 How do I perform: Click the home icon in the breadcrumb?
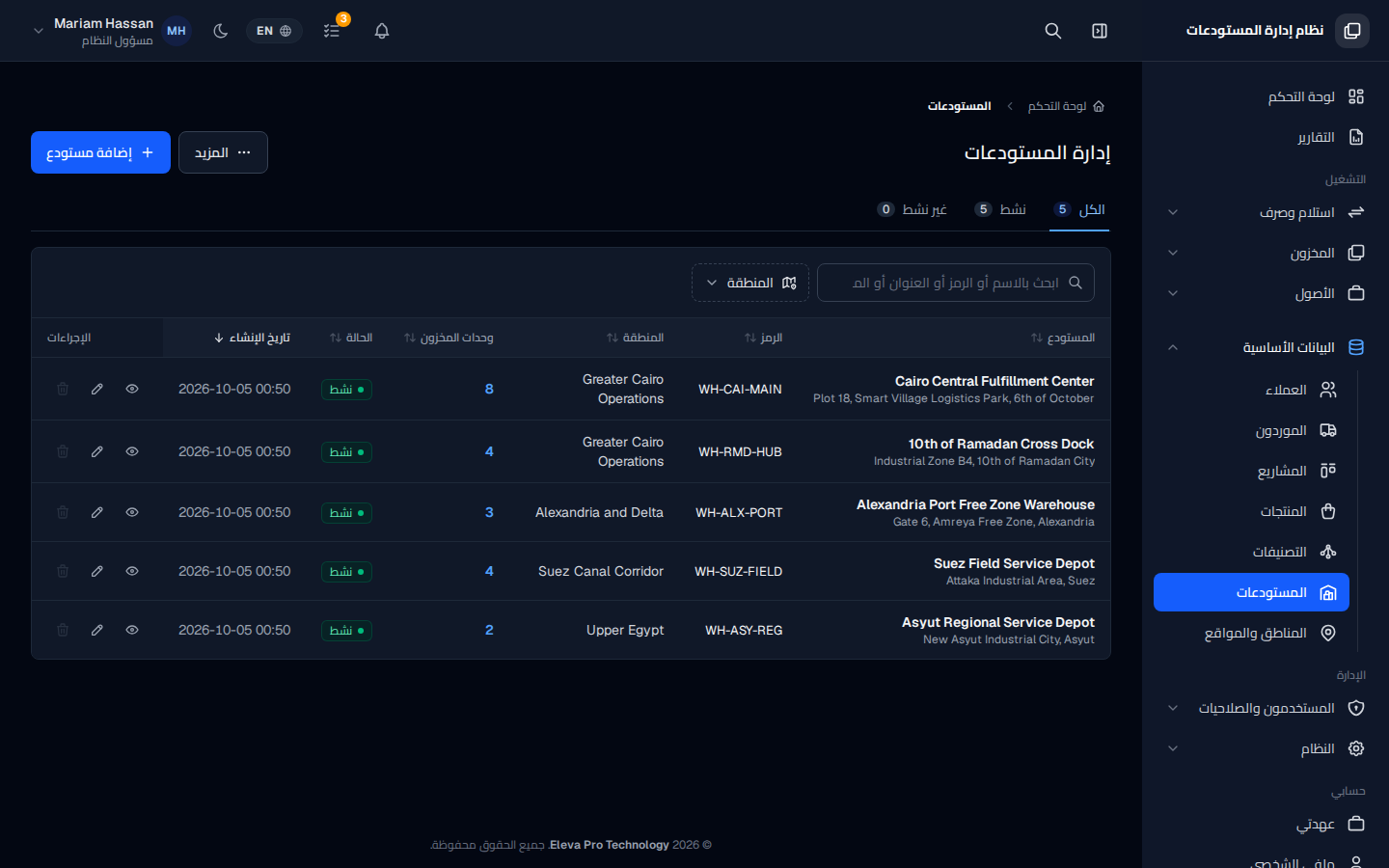(1099, 106)
